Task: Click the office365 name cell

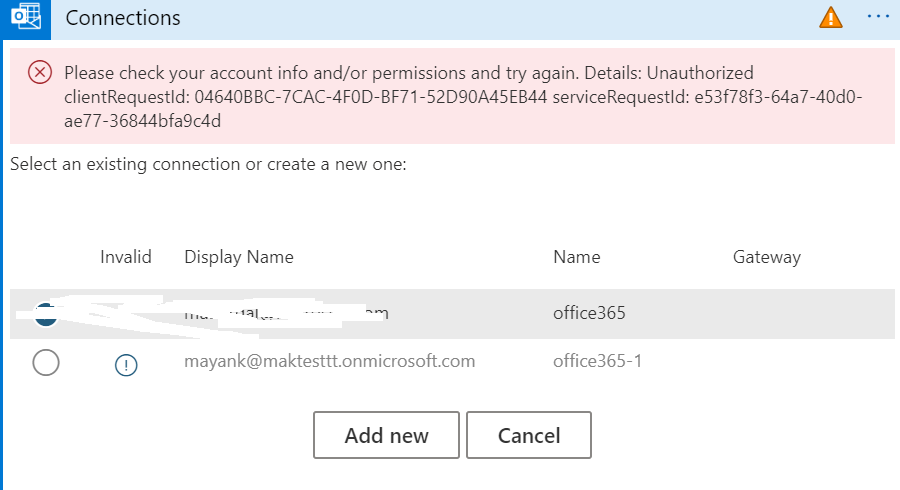Action: tap(589, 313)
